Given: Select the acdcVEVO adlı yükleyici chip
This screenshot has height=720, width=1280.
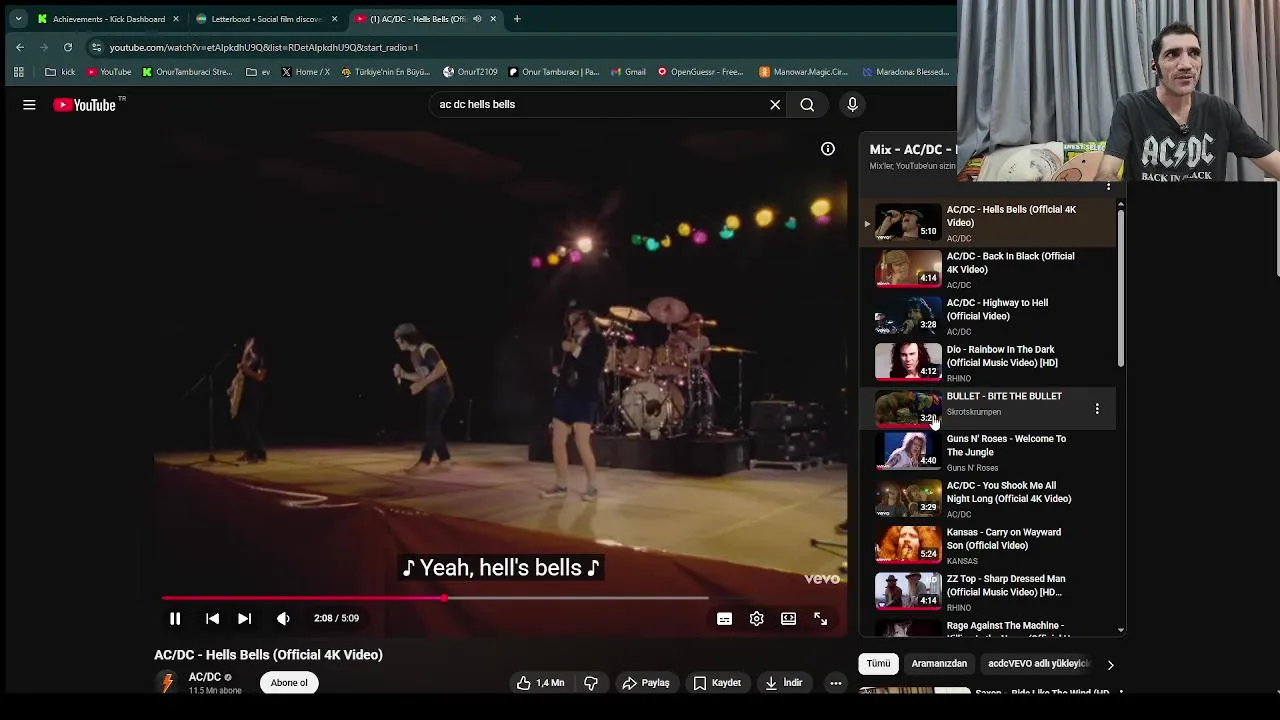Looking at the screenshot, I should click(1037, 664).
